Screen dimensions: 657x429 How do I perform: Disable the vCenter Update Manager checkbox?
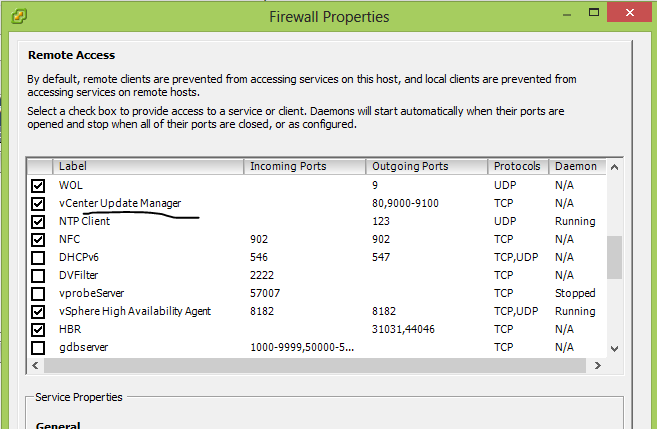tap(39, 204)
